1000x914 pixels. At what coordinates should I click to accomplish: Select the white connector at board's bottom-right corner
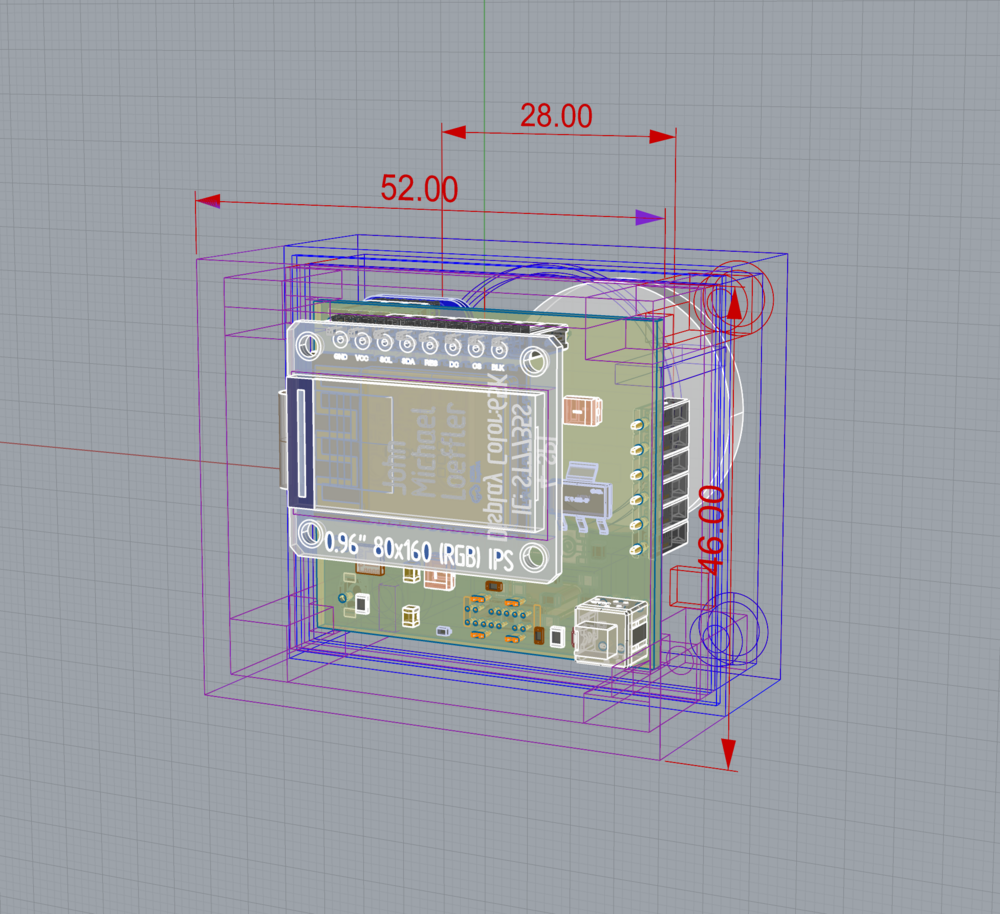coord(611,631)
